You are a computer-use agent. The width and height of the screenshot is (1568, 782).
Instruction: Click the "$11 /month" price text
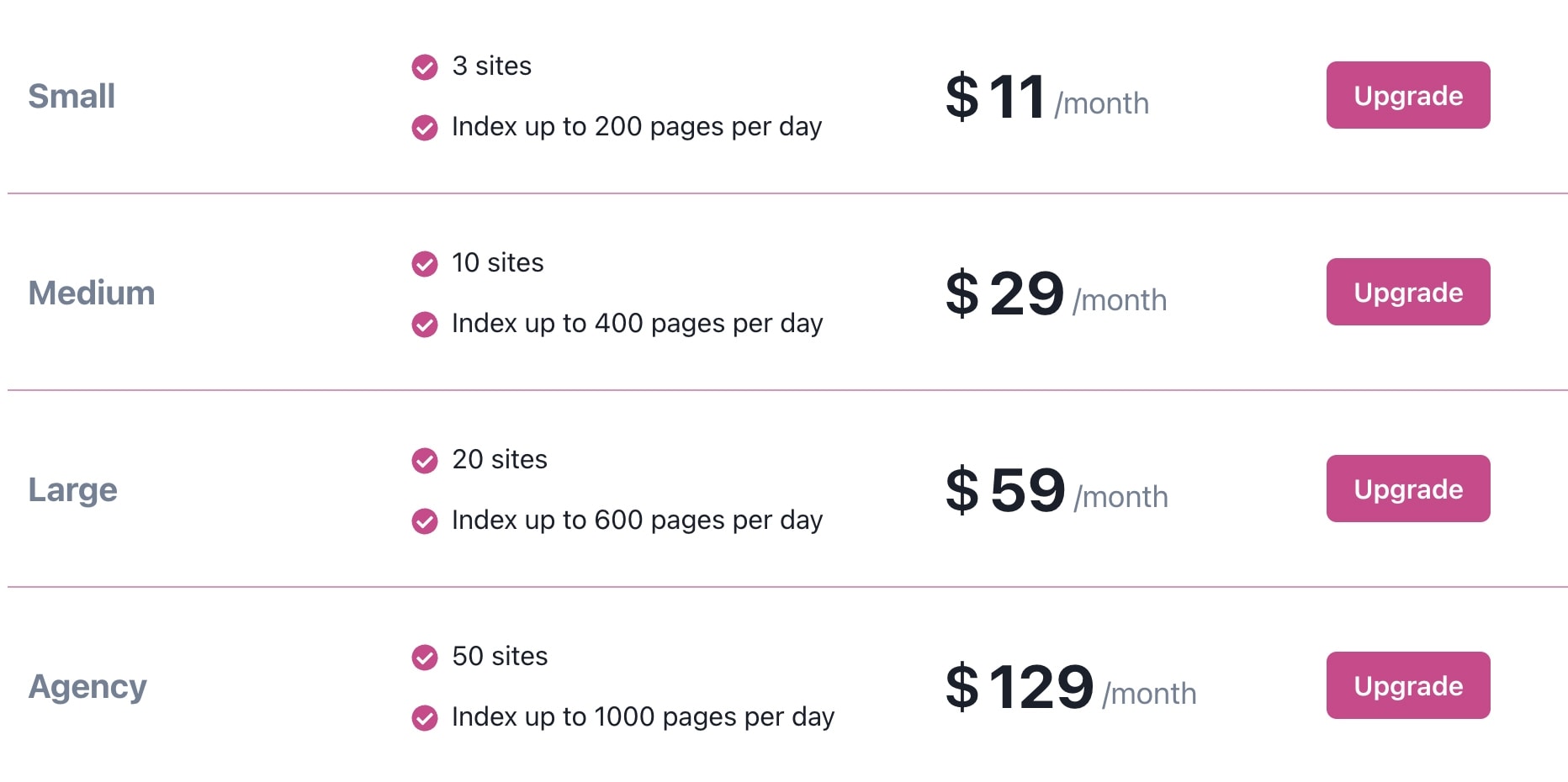click(1046, 95)
